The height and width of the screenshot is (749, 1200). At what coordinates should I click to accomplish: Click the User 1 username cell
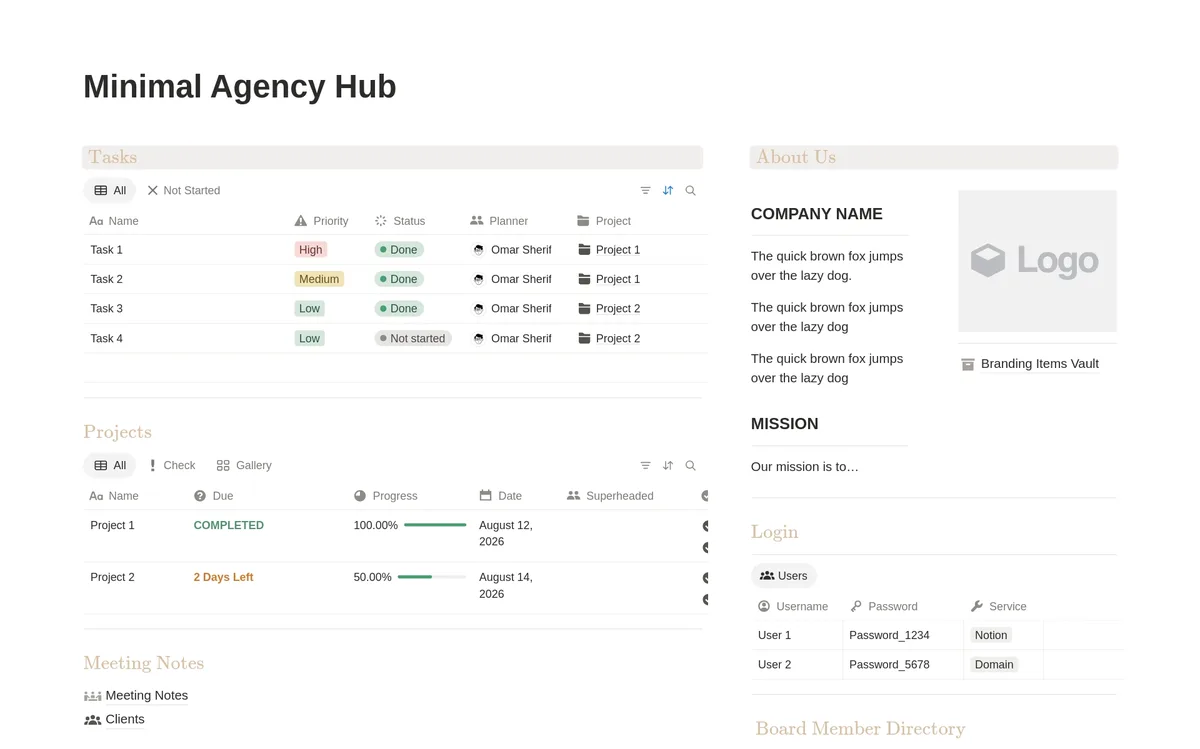797,635
